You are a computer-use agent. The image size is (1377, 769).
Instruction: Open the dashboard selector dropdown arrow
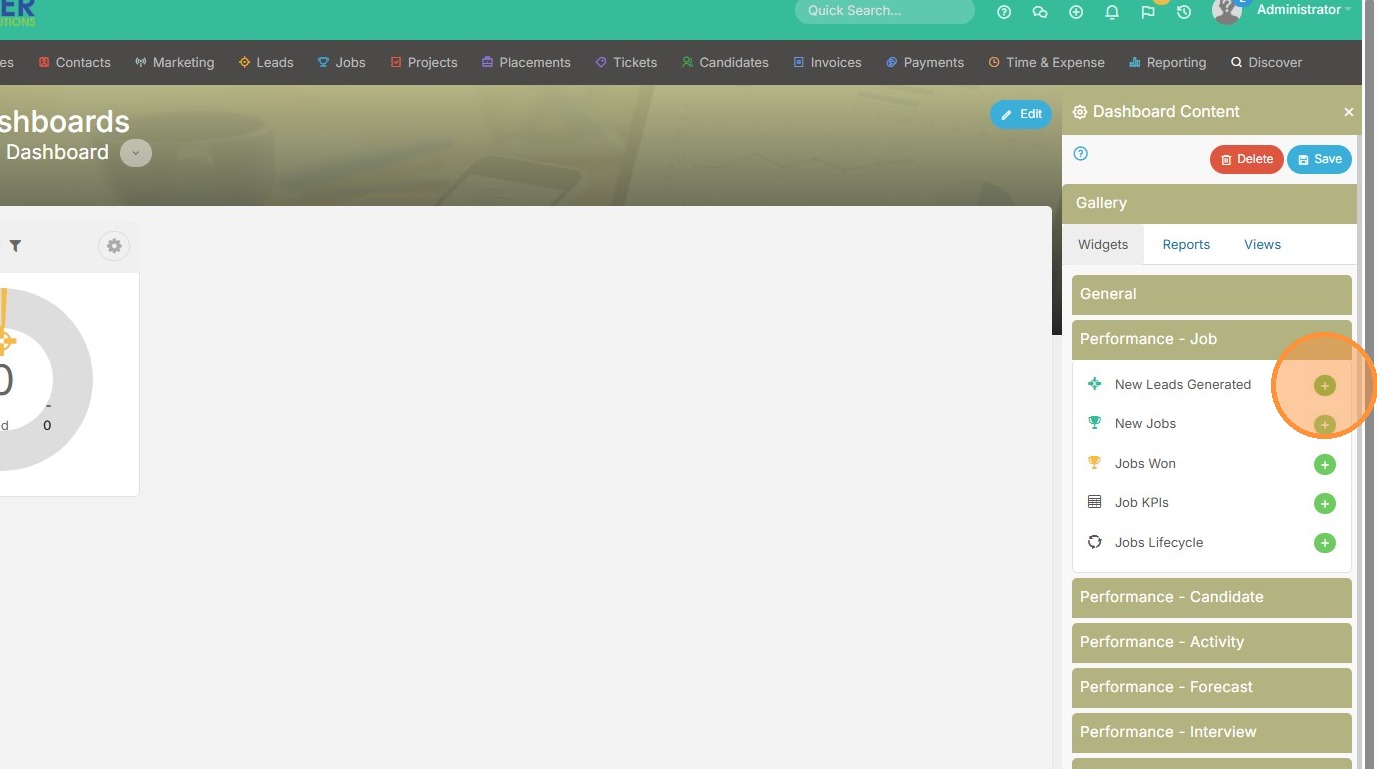136,153
